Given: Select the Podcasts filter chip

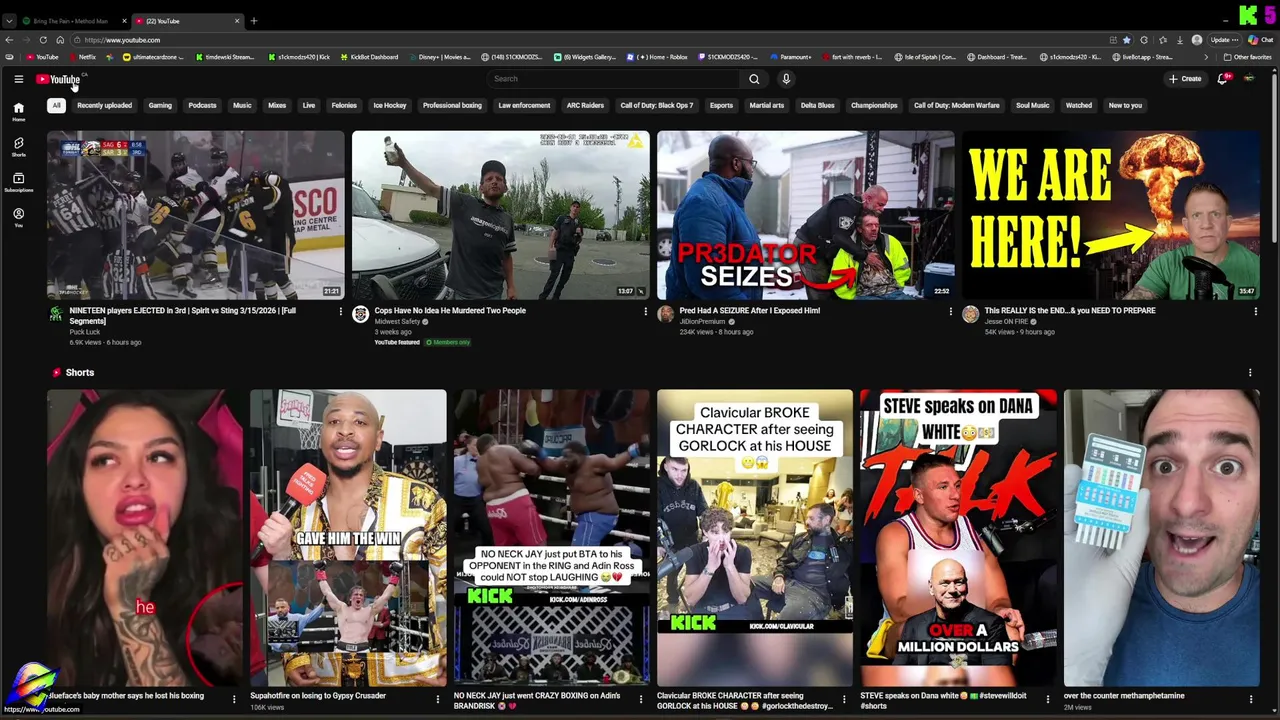Looking at the screenshot, I should pos(202,105).
